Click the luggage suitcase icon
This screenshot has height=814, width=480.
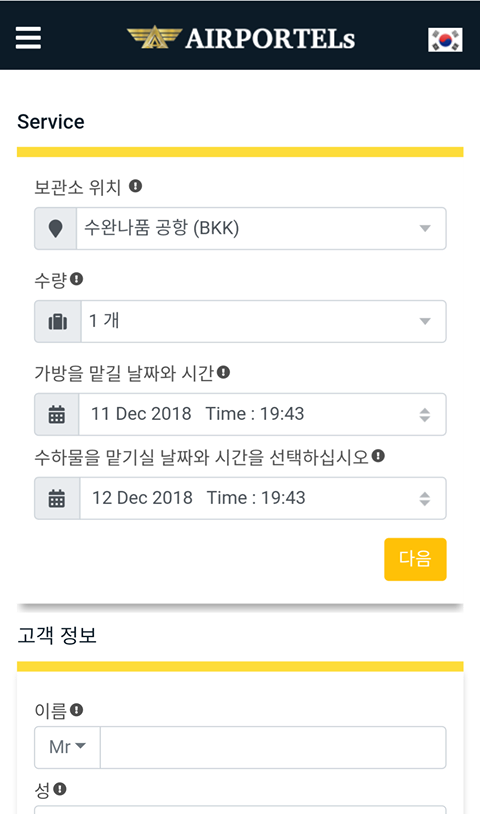coord(58,321)
